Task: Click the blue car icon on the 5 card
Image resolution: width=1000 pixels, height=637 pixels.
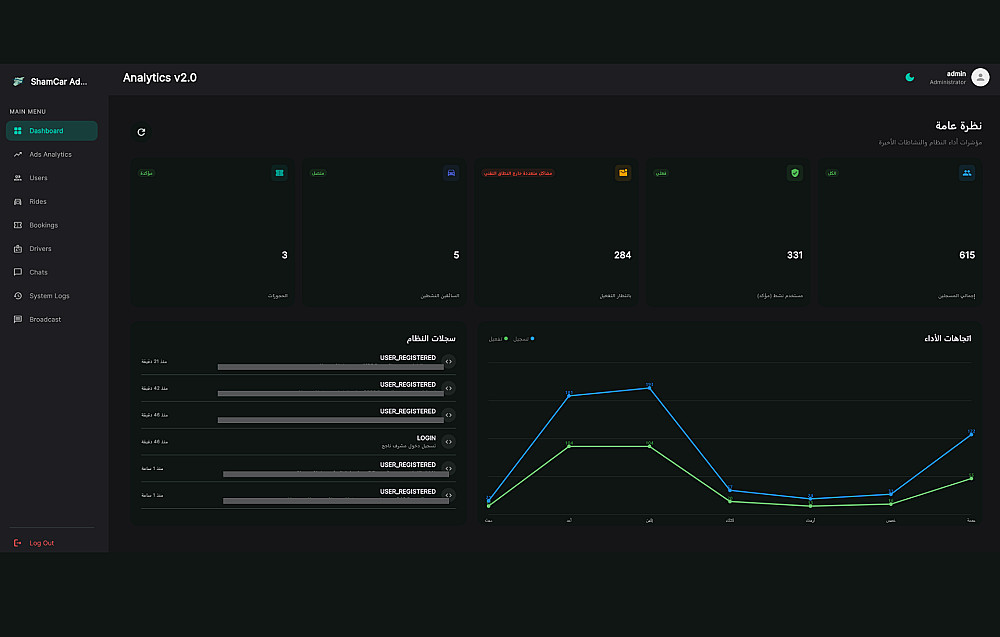Action: point(451,173)
